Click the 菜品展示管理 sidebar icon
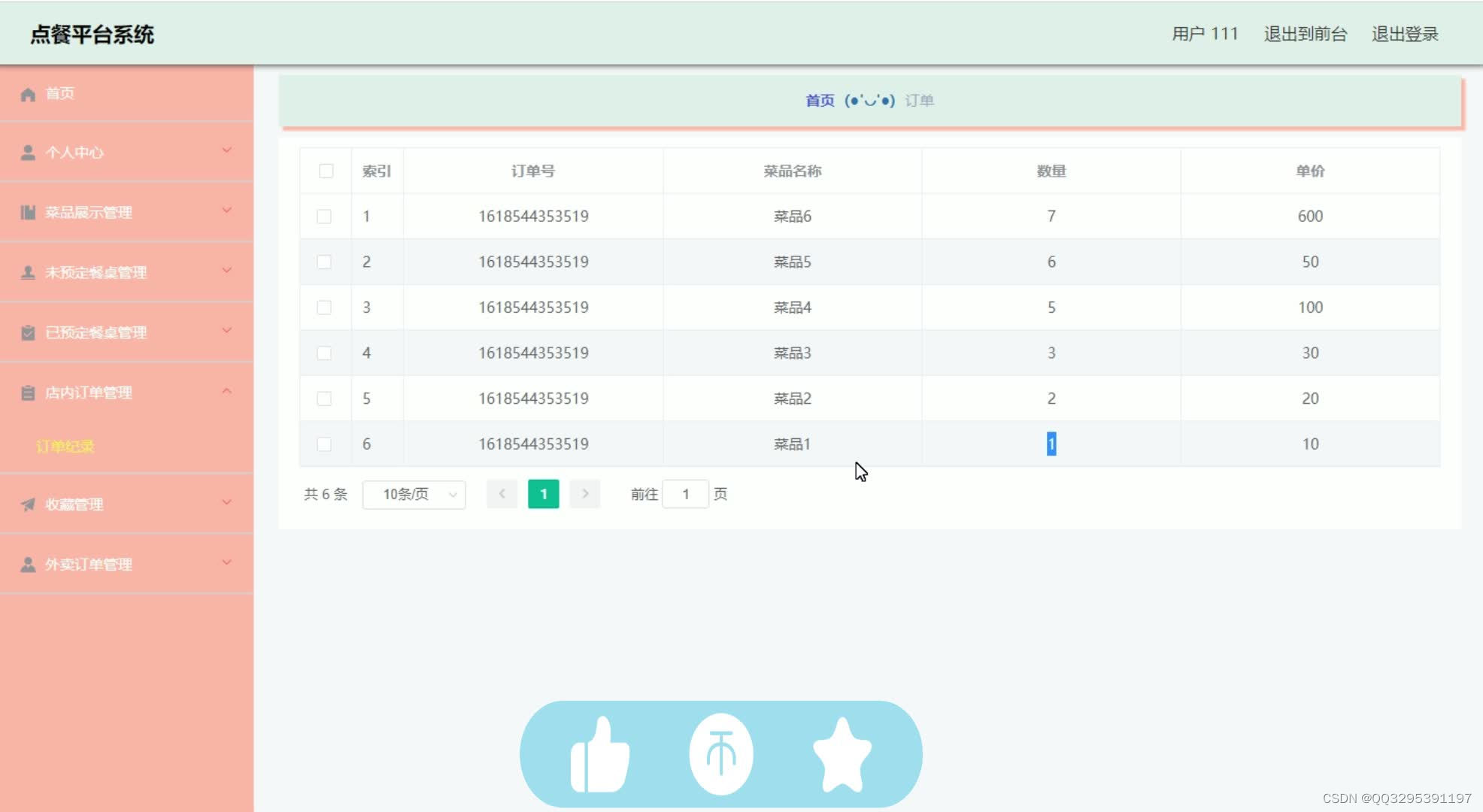 tap(28, 213)
